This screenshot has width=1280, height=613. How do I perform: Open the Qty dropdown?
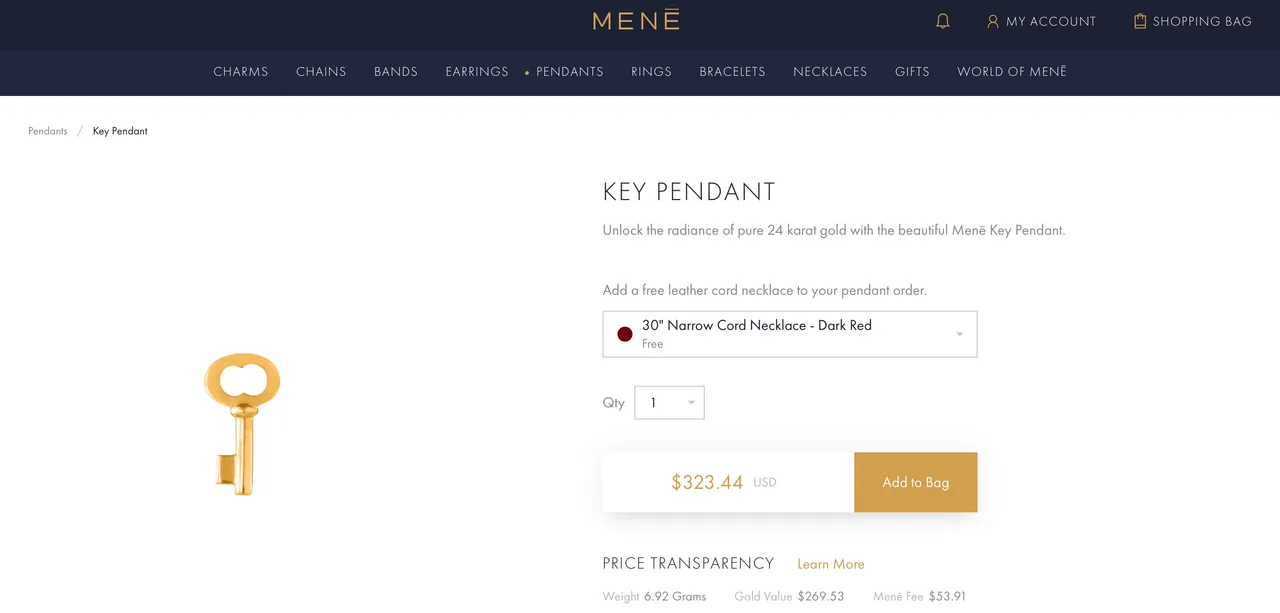coord(670,403)
